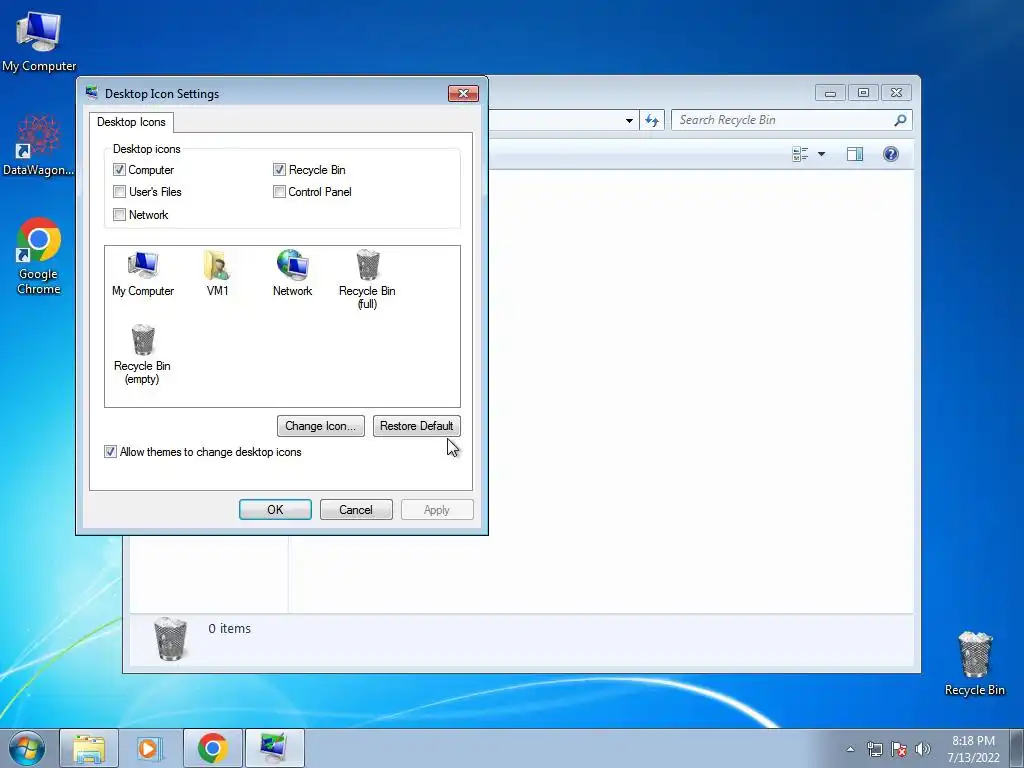Image resolution: width=1024 pixels, height=768 pixels.
Task: Click the Restore Default button
Action: (417, 426)
